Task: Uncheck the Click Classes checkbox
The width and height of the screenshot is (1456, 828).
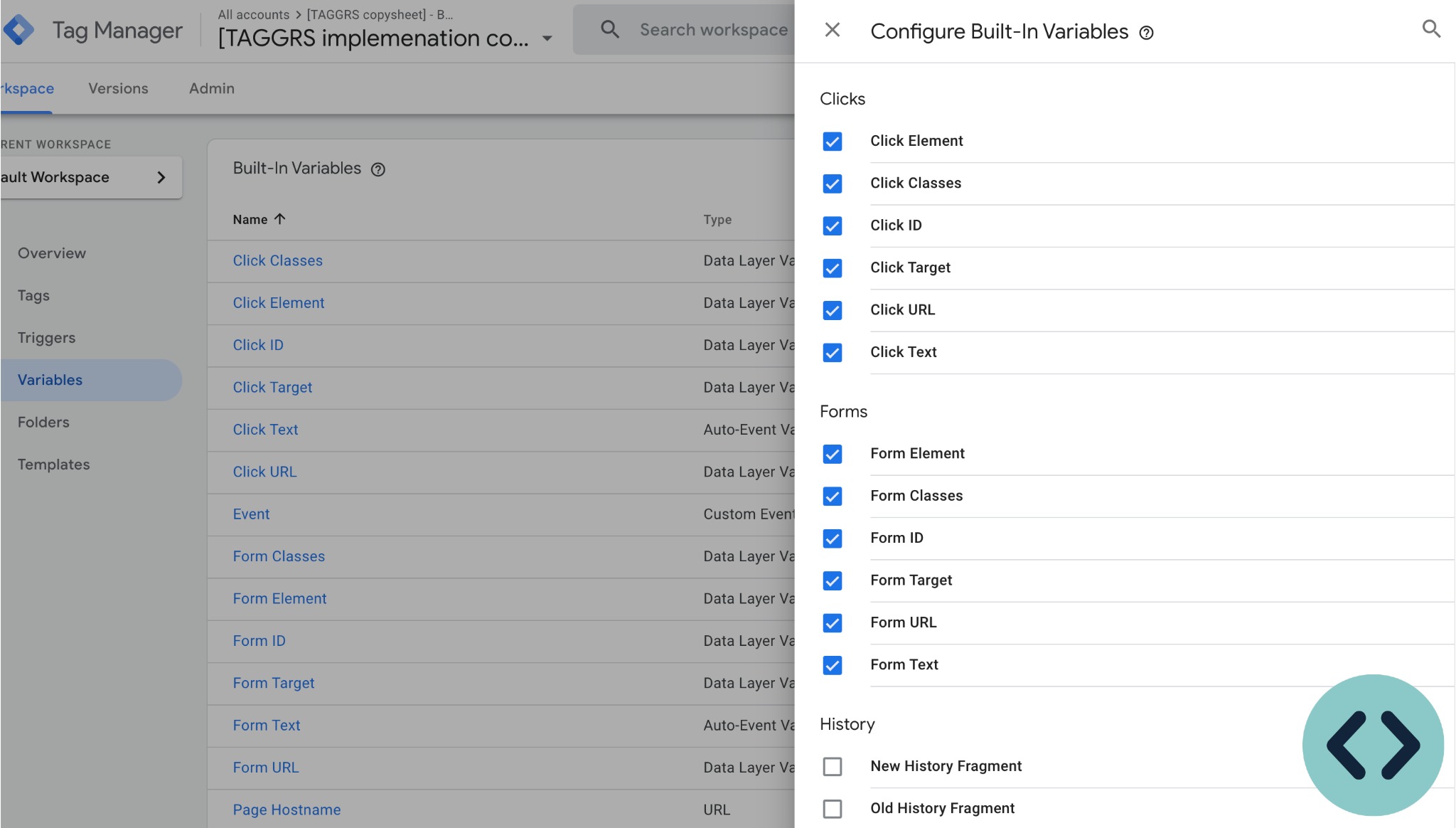Action: [833, 184]
